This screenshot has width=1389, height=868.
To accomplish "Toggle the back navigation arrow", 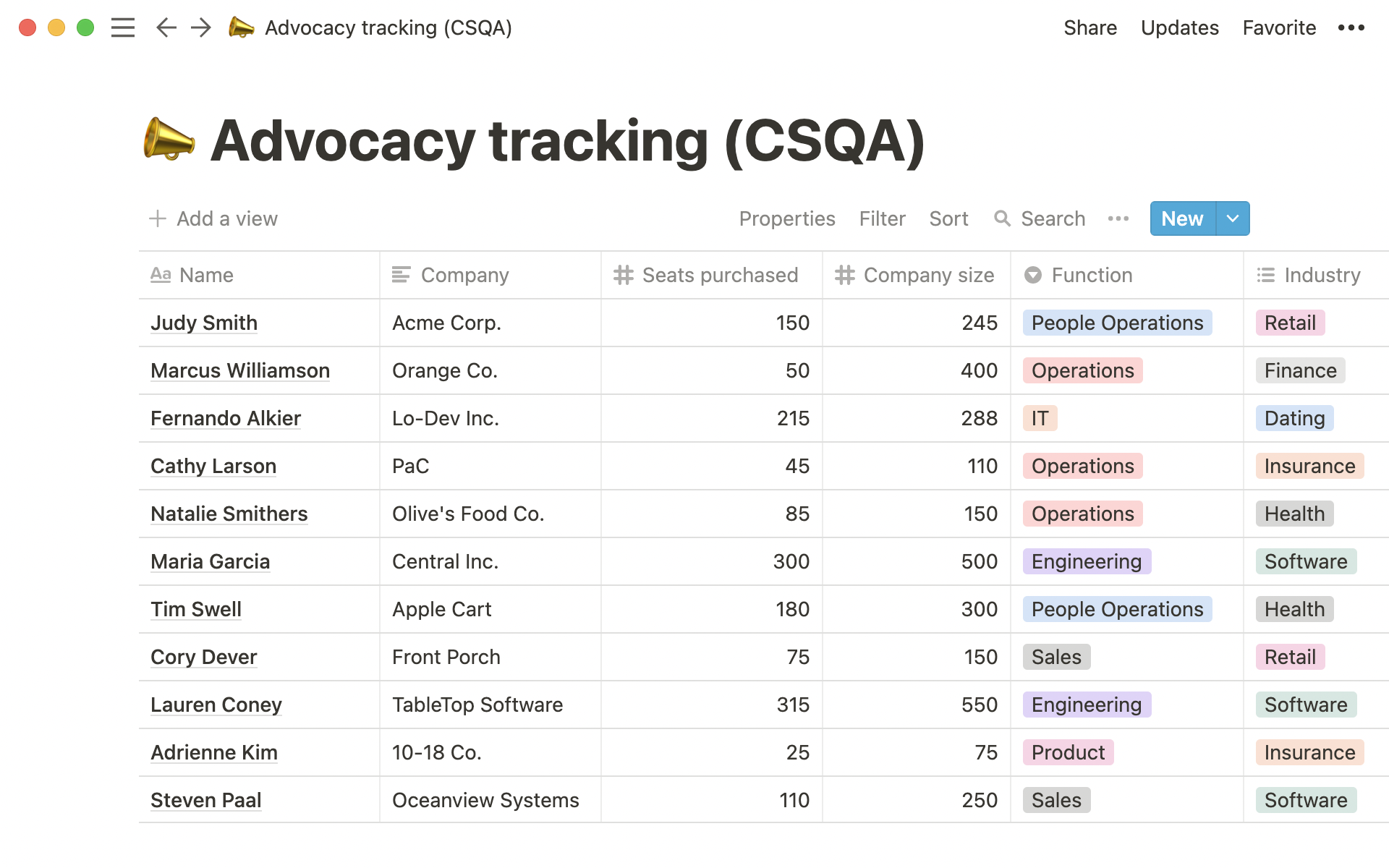I will click(x=166, y=28).
